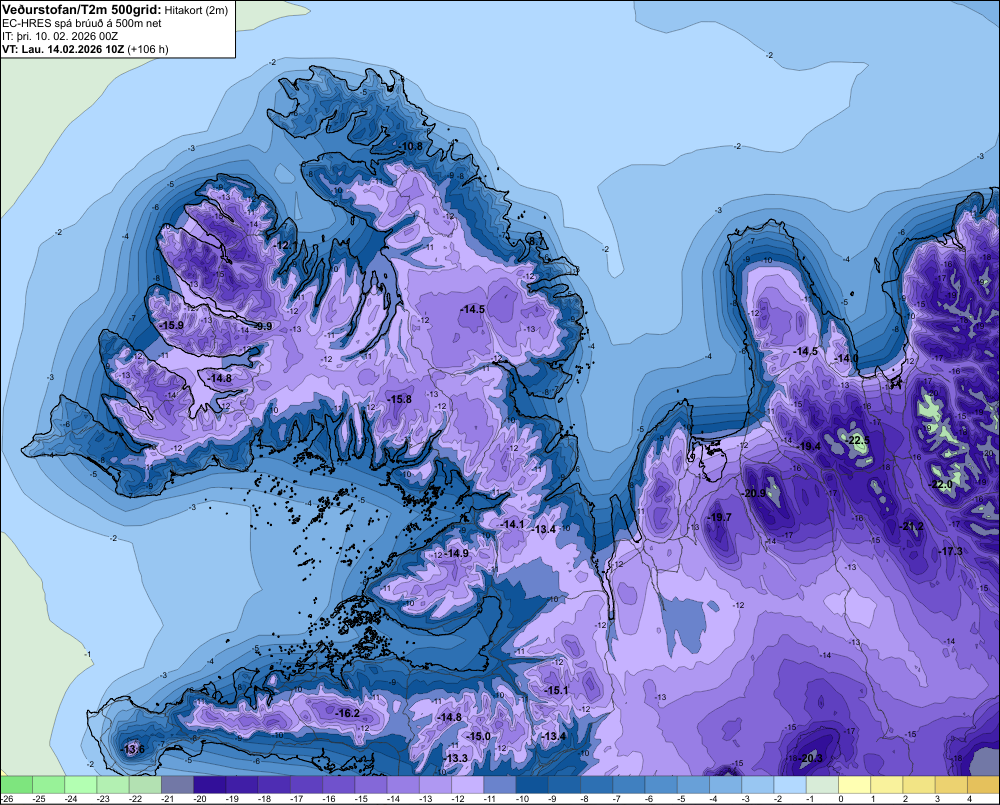
Task: Click the 'IT: þri. 10. 02. 2026 00Z' line
Action: [x=60, y=36]
